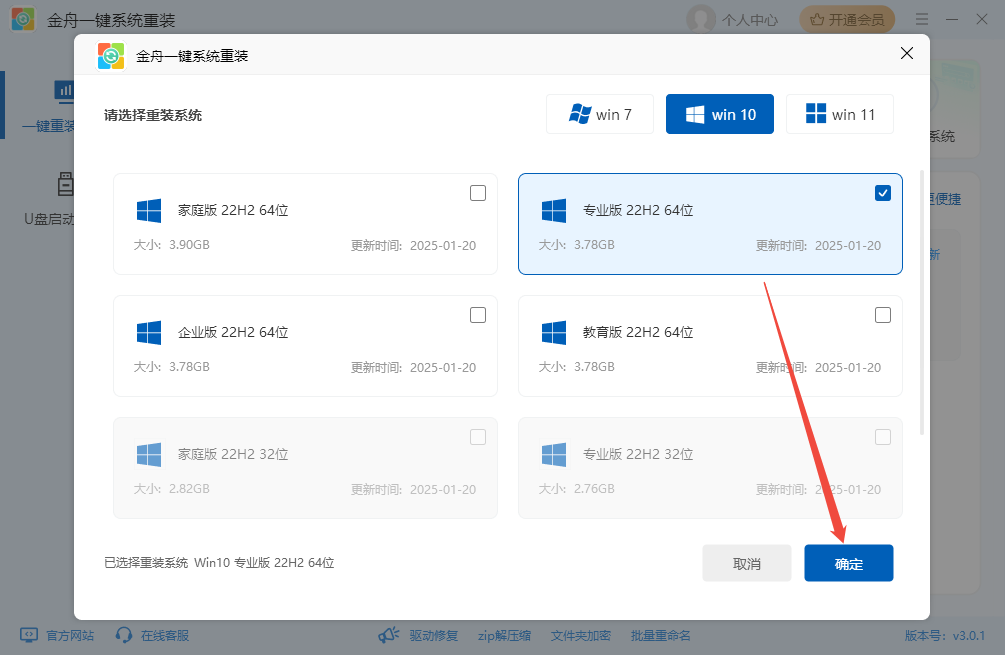Click 家庭版 22H2 64位 title text
Image resolution: width=1005 pixels, height=655 pixels.
(x=233, y=210)
